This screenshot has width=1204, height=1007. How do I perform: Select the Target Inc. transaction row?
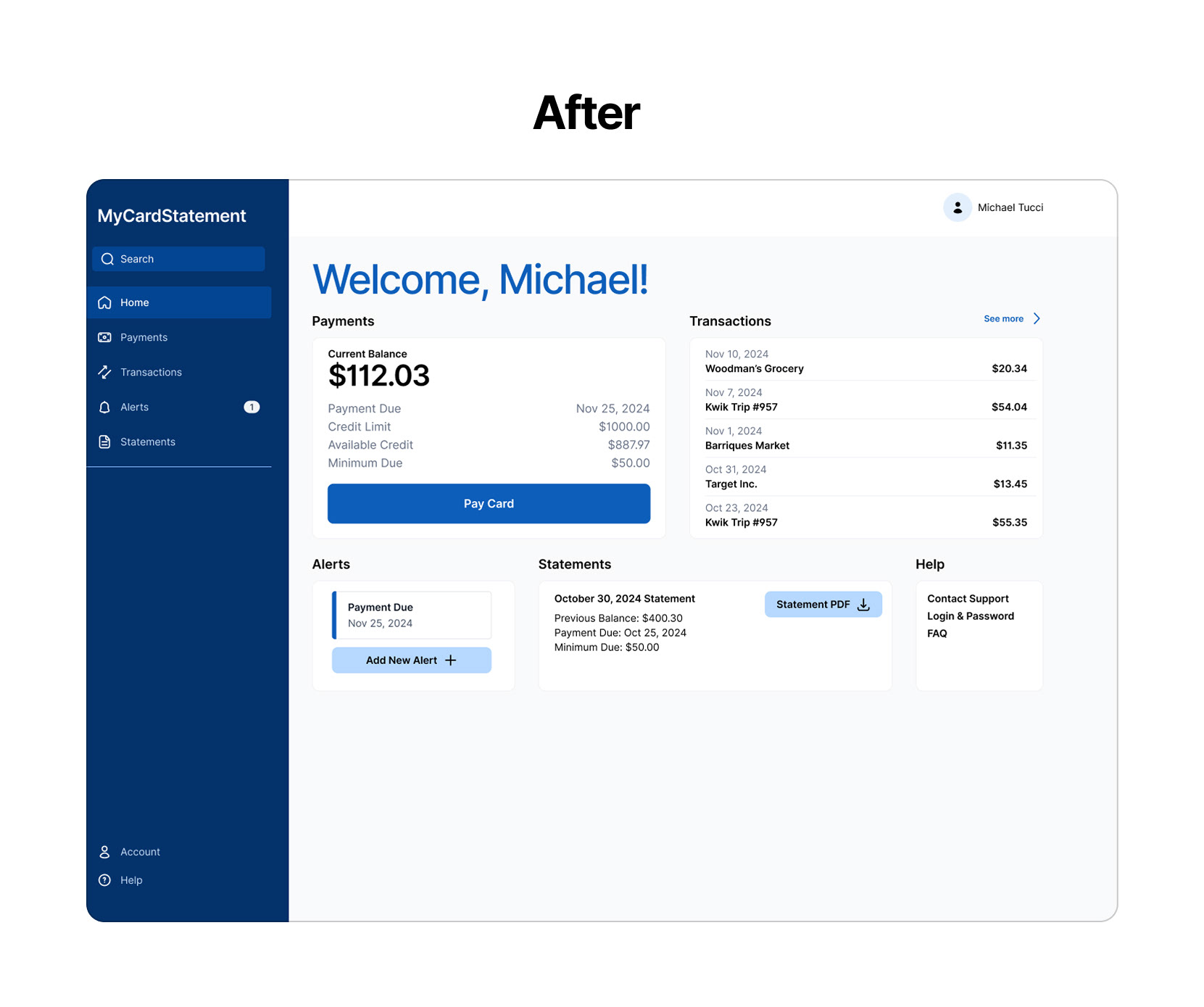tap(866, 477)
